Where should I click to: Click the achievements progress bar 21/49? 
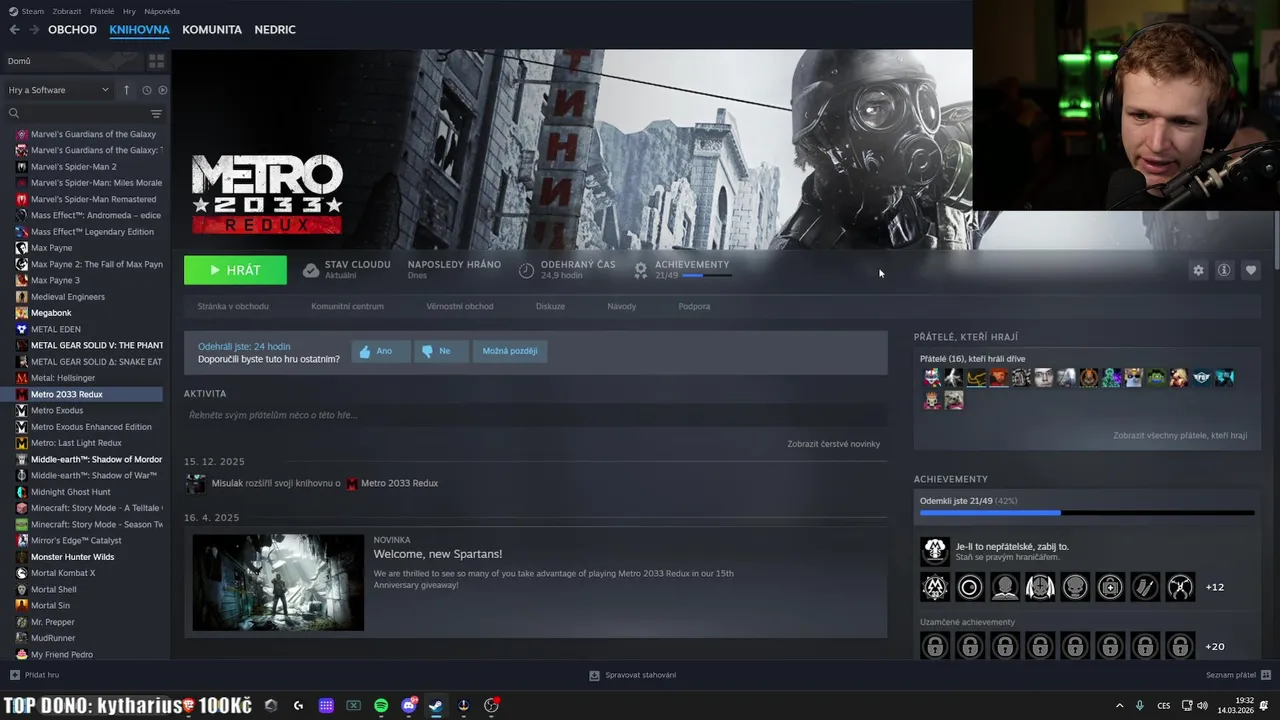pos(1087,513)
